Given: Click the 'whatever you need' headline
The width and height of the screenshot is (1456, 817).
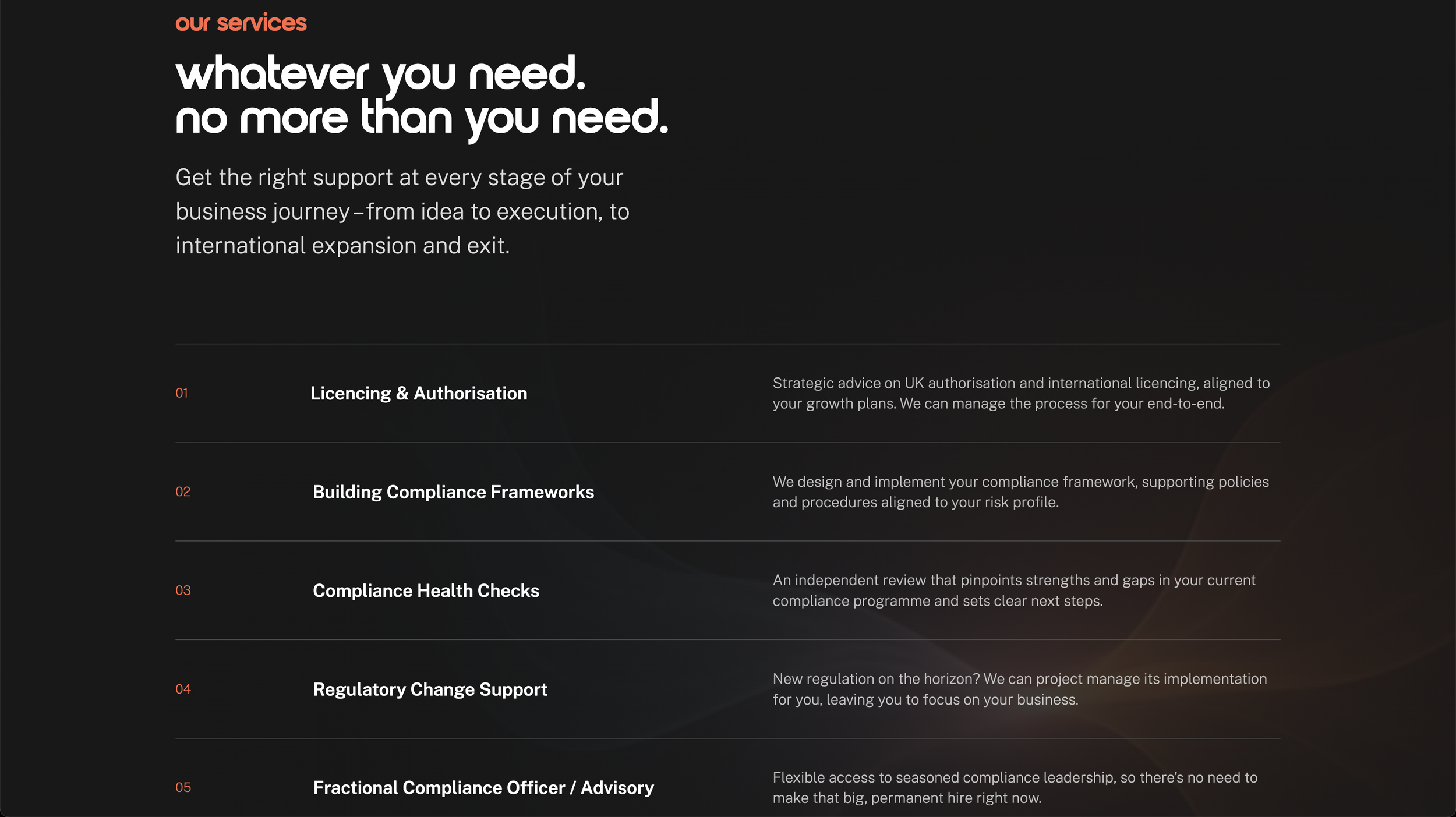Looking at the screenshot, I should click(380, 74).
